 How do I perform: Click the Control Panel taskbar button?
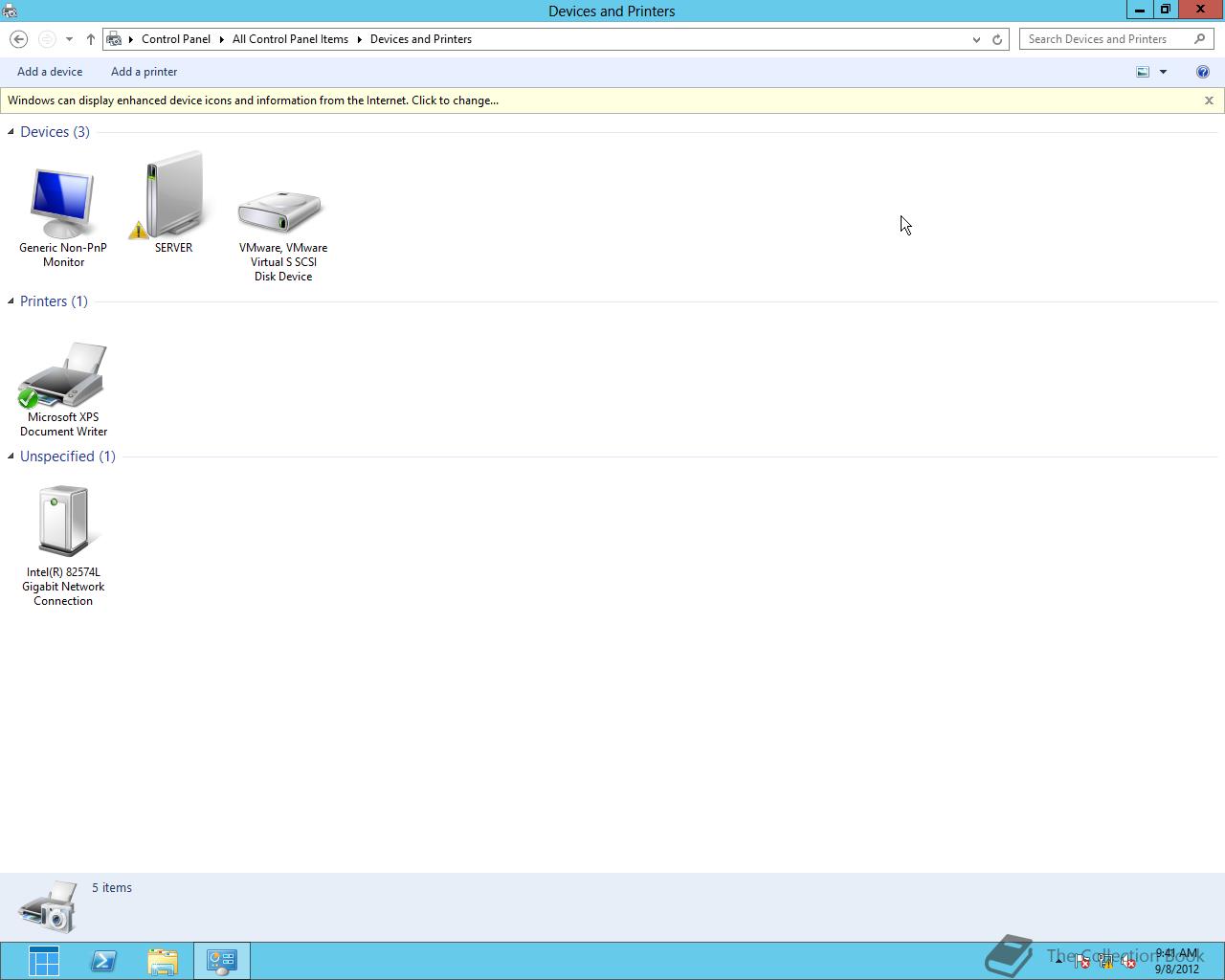point(222,961)
